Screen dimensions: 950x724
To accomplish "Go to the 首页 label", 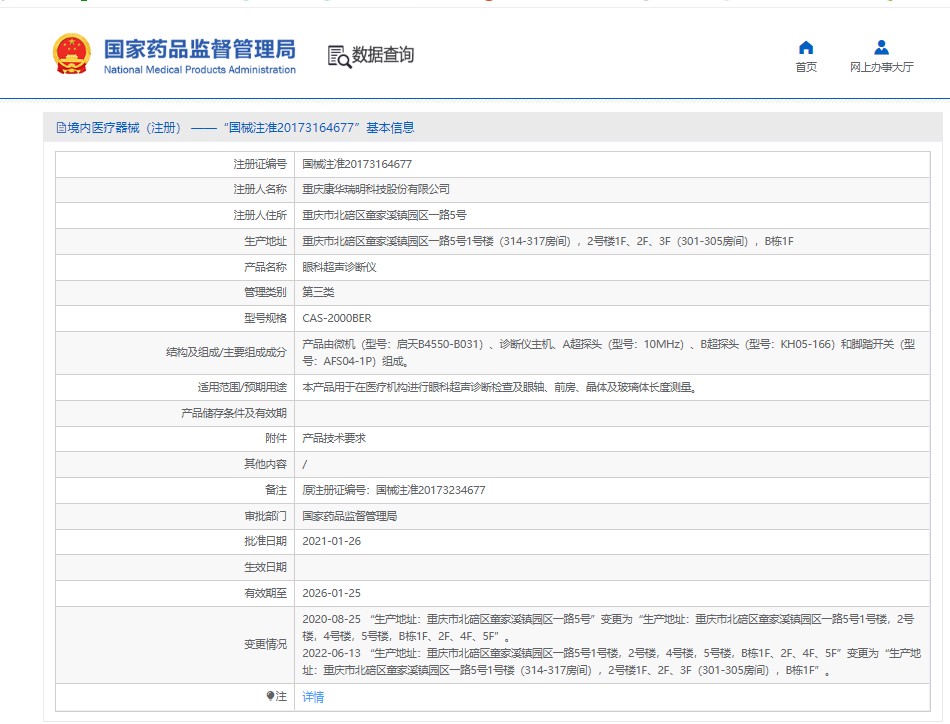I will coord(806,67).
